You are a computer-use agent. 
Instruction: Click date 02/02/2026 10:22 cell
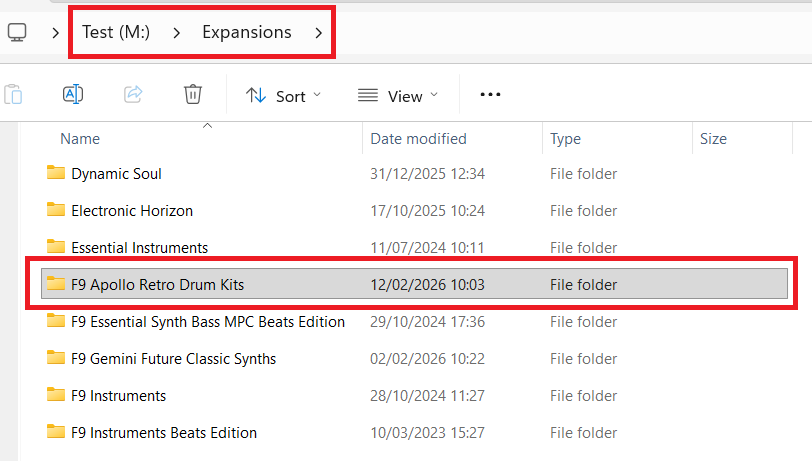tap(427, 359)
